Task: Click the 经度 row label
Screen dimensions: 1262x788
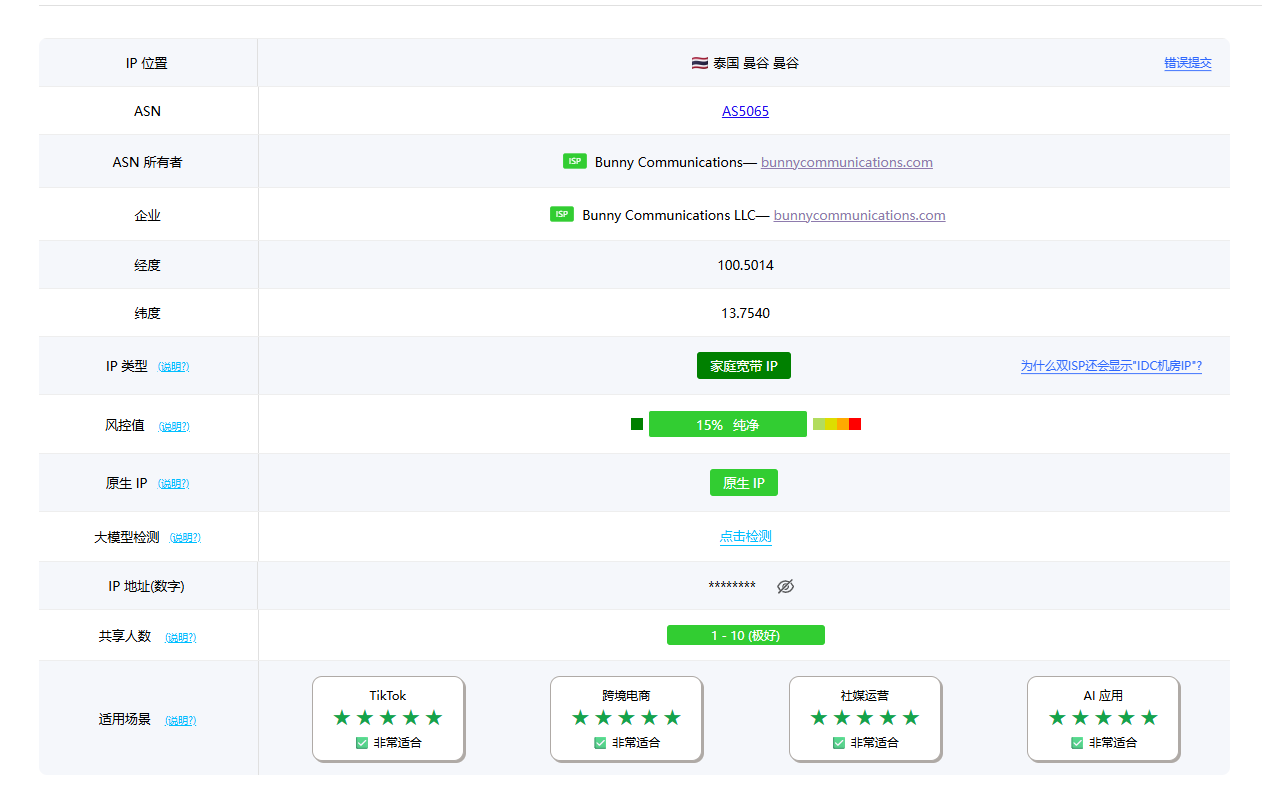Action: [147, 265]
